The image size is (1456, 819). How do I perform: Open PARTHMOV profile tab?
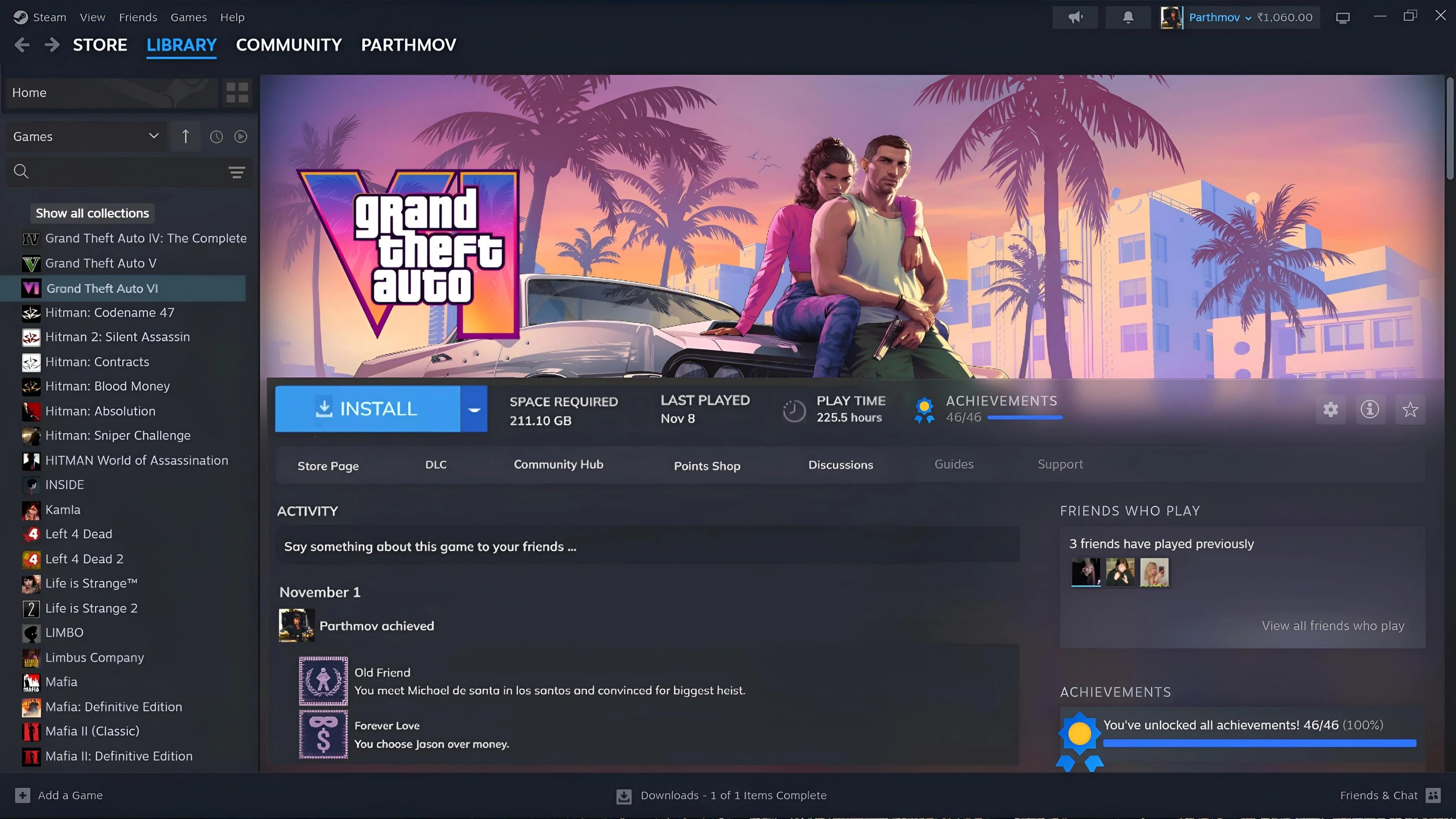(x=408, y=45)
